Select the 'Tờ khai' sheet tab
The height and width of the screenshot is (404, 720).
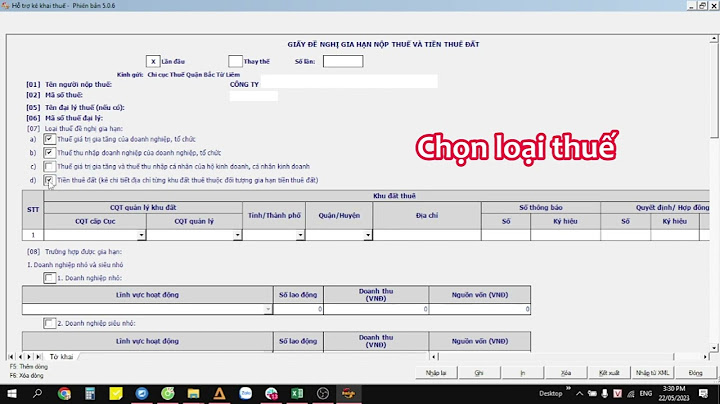[x=62, y=357]
